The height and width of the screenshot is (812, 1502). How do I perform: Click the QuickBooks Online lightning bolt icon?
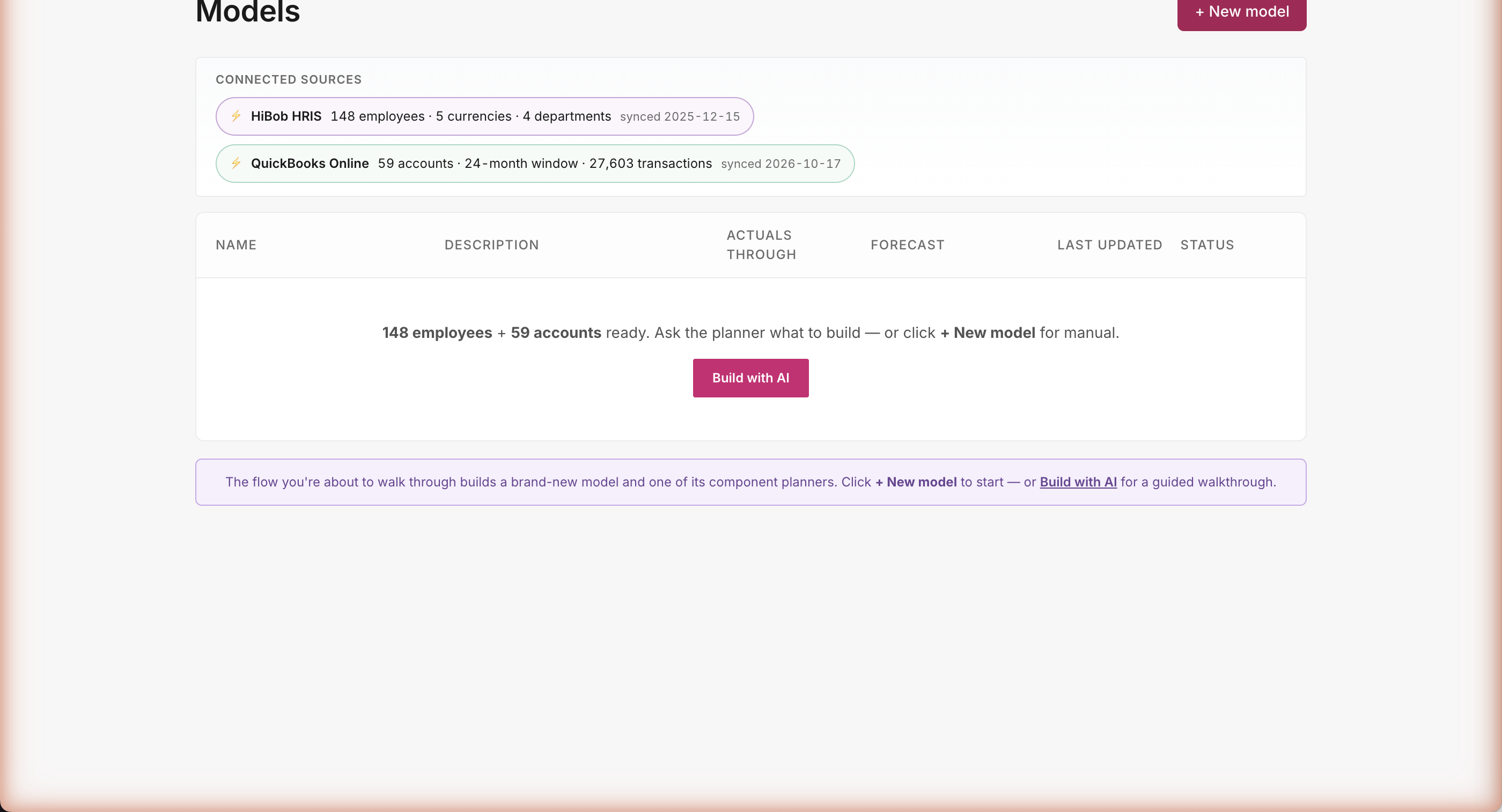click(x=236, y=163)
